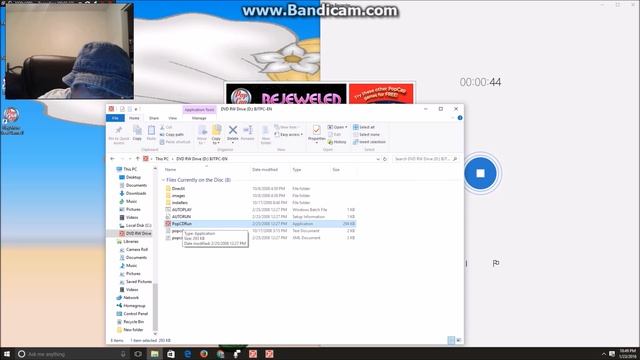Viewport: 640px width, 360px height.
Task: Click the Cortana Ask me anything box
Action: point(73,354)
